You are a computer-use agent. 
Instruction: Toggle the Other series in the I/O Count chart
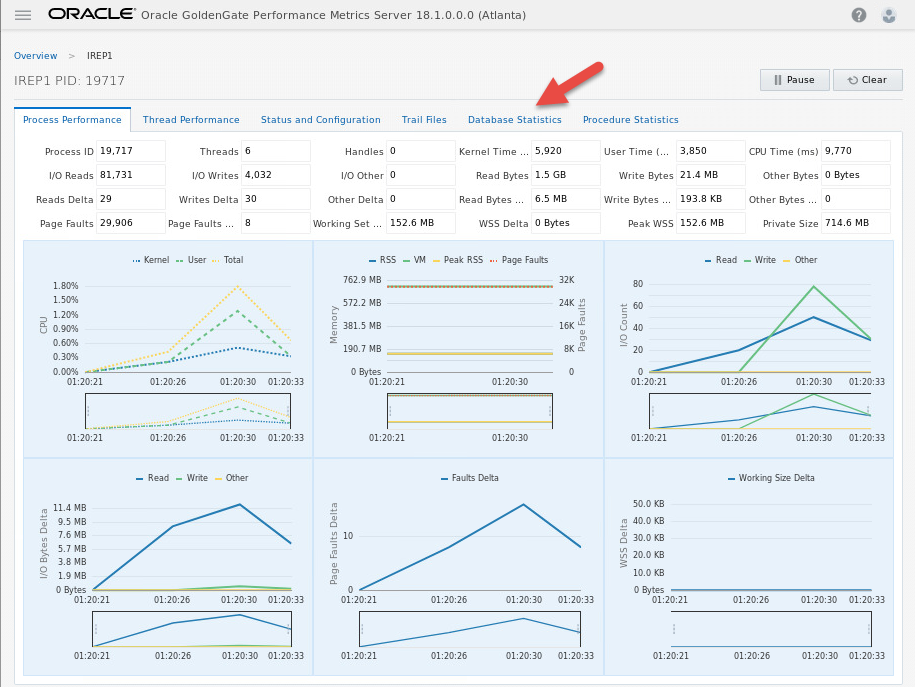pos(800,260)
